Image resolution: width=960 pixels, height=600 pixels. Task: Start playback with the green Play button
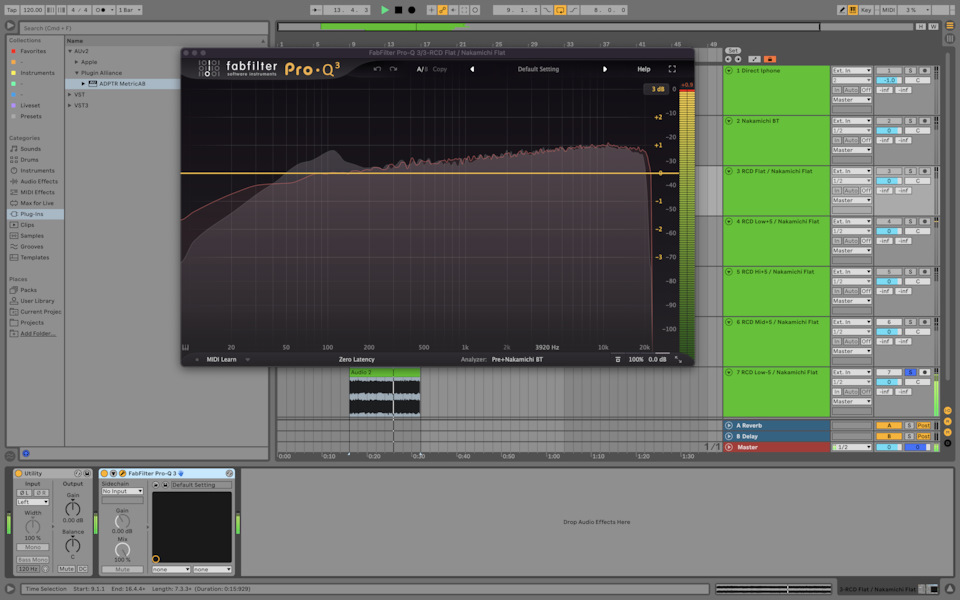click(384, 10)
